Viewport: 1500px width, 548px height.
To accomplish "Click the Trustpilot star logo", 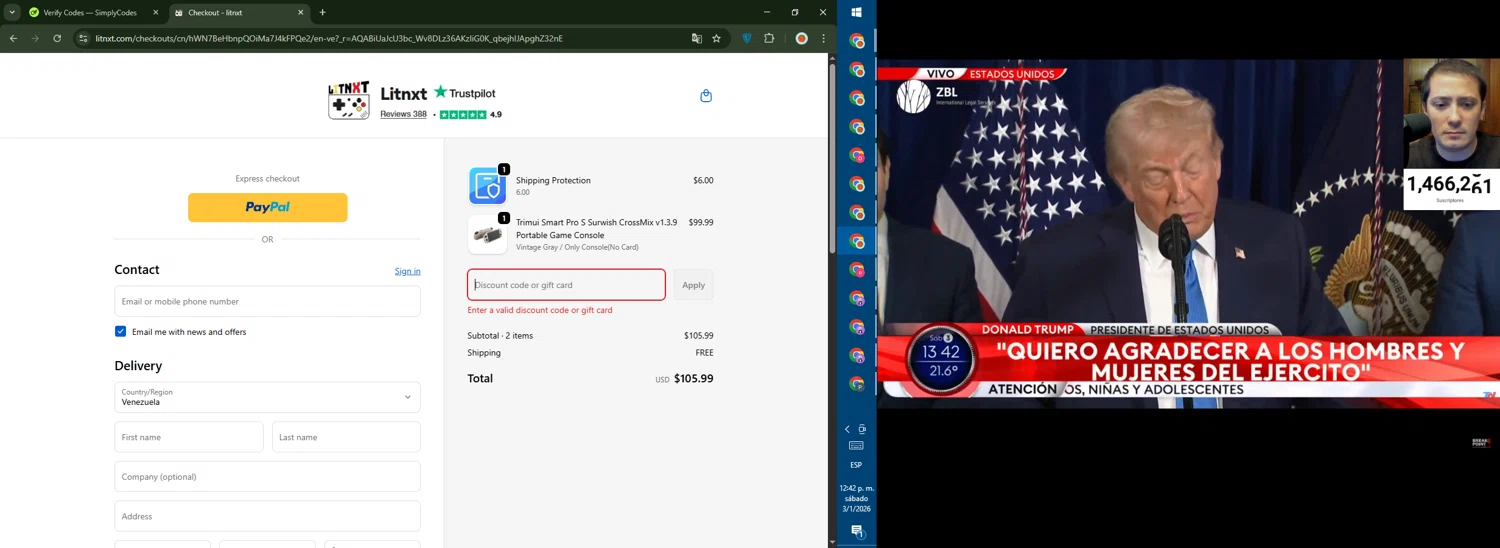I will click(464, 93).
